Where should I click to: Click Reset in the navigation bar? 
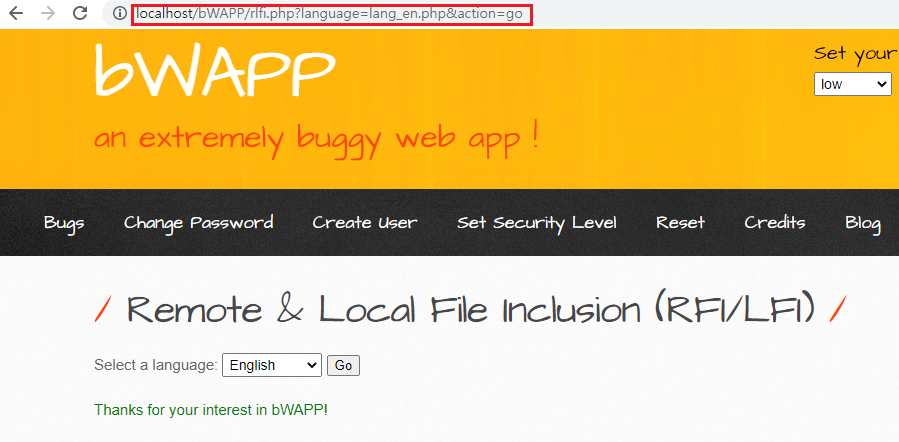coord(681,222)
